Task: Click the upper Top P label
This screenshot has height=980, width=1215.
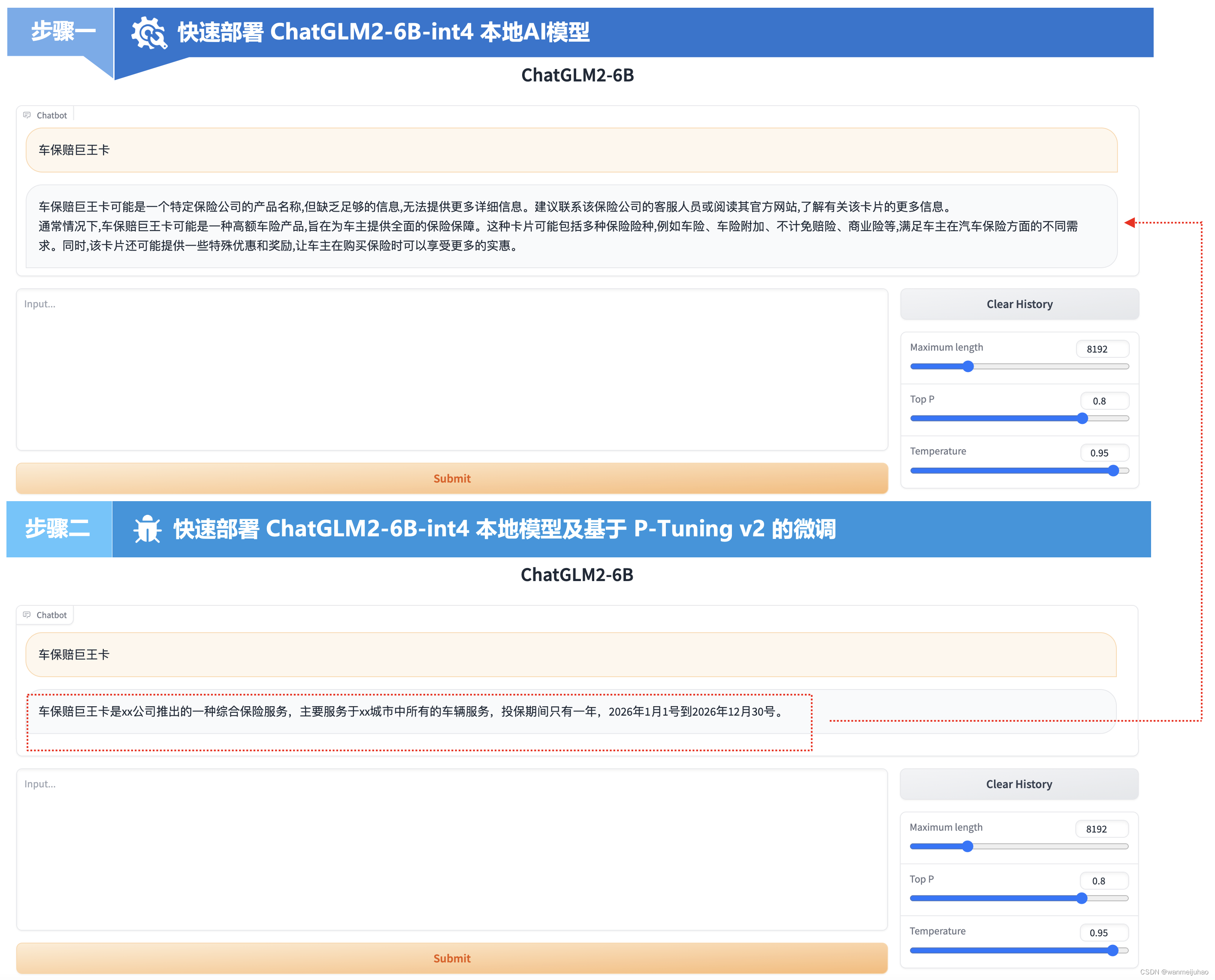Action: click(x=922, y=399)
